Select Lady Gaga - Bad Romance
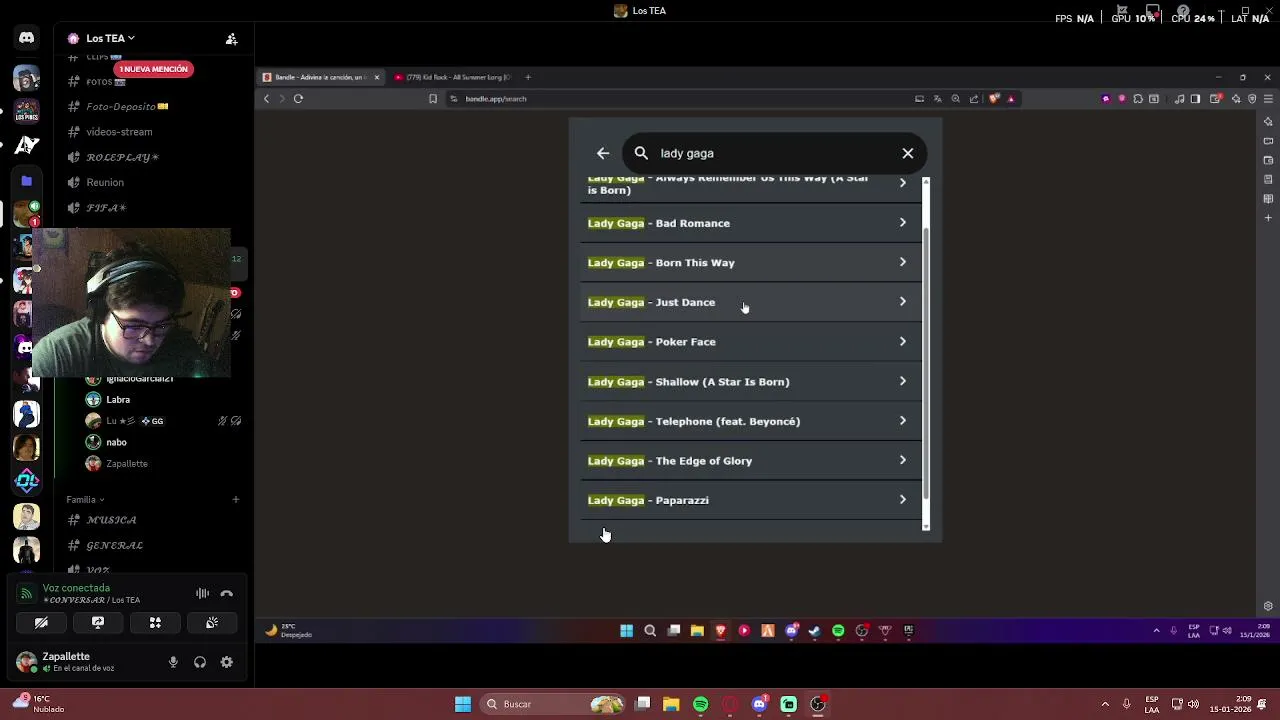1280x720 pixels. pos(750,223)
